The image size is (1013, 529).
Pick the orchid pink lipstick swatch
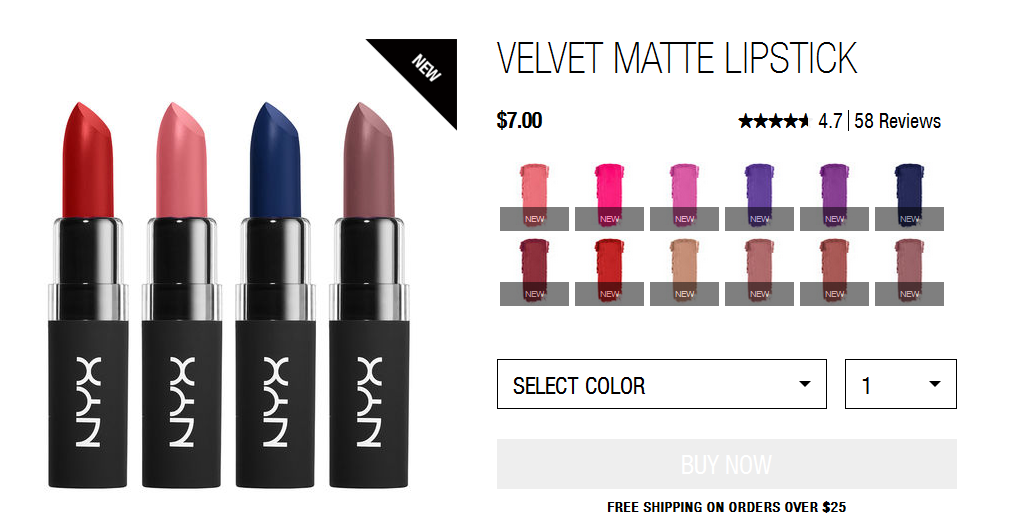684,196
